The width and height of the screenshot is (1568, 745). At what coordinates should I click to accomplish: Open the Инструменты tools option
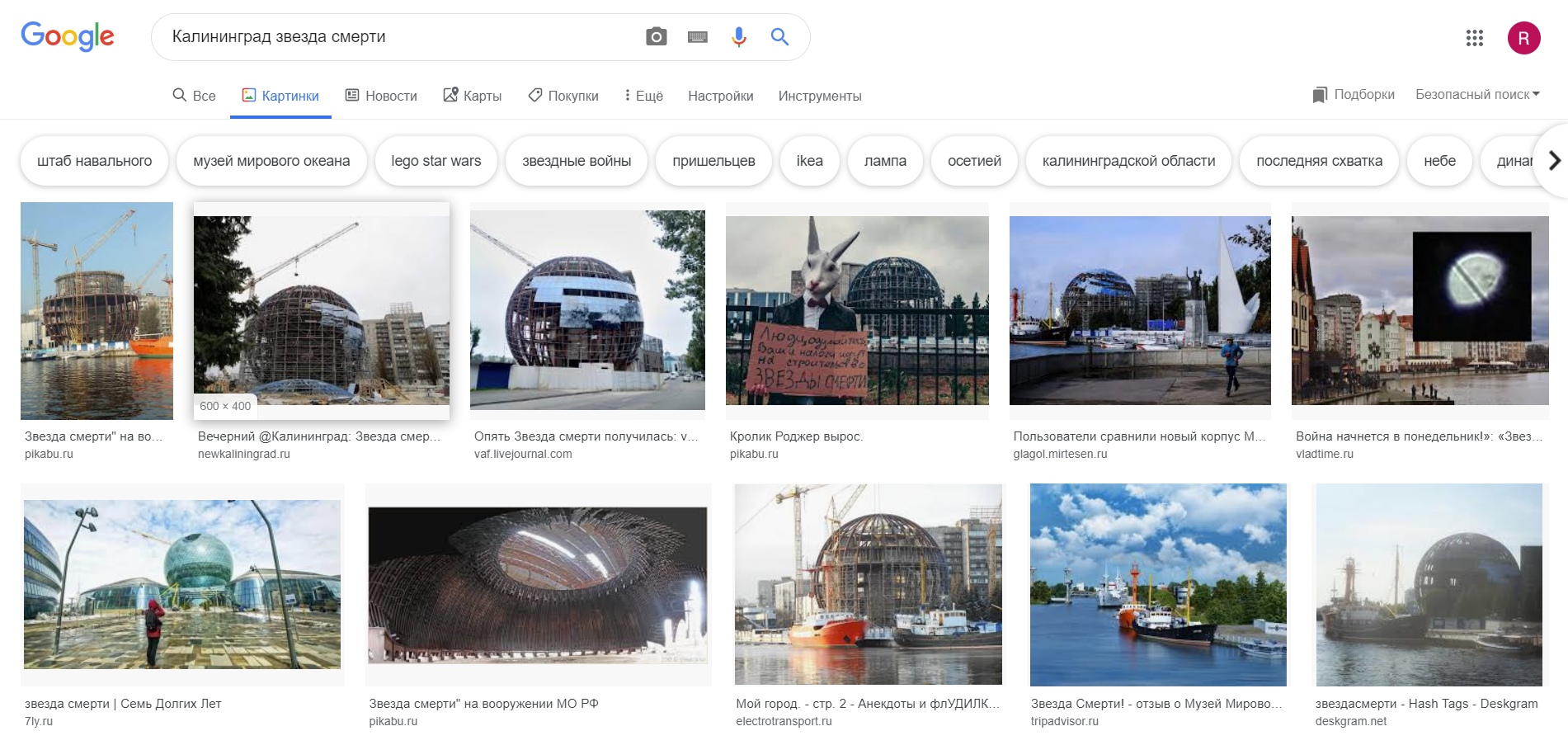[820, 96]
